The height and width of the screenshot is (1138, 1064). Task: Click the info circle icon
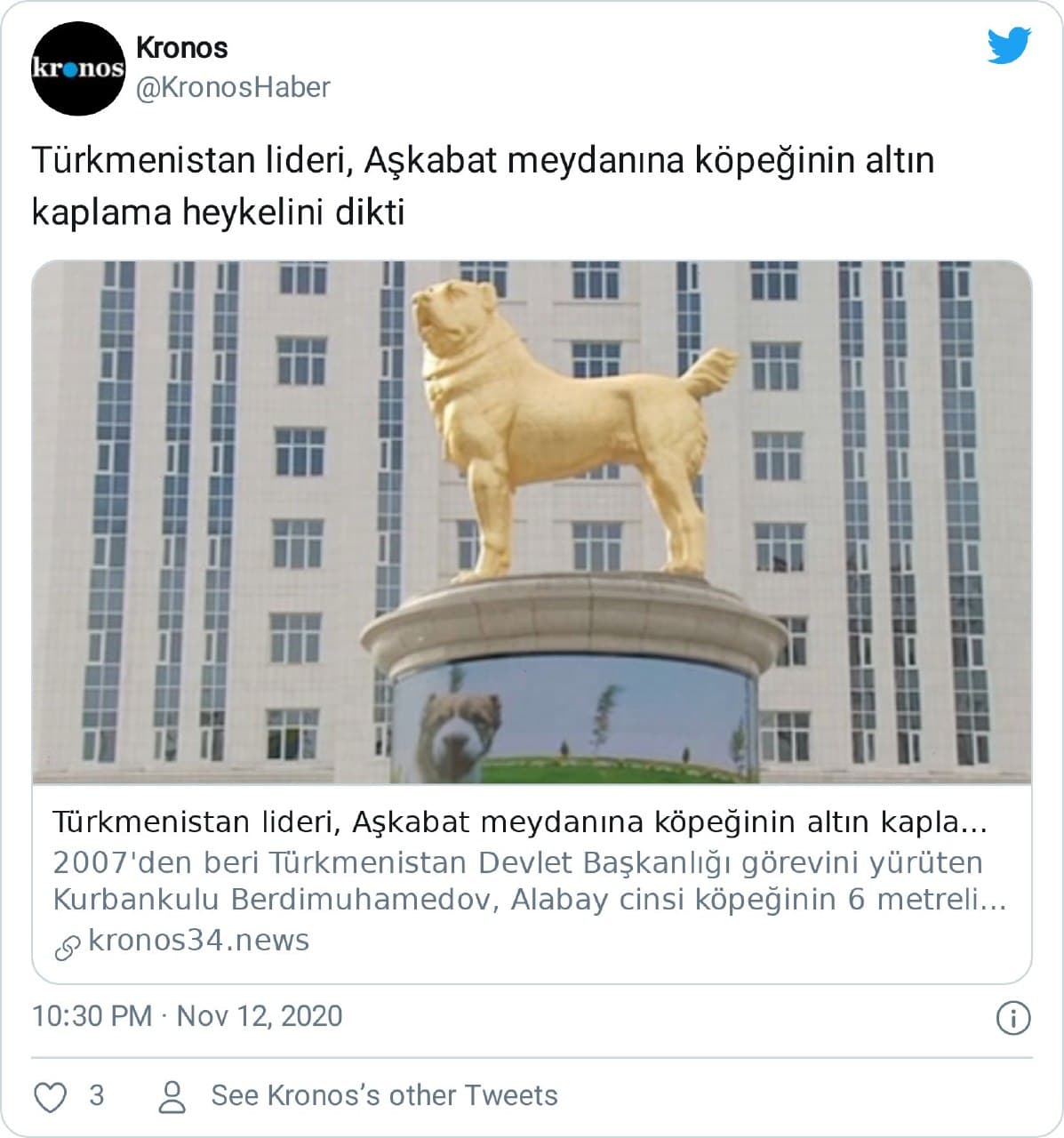coord(1013,1017)
